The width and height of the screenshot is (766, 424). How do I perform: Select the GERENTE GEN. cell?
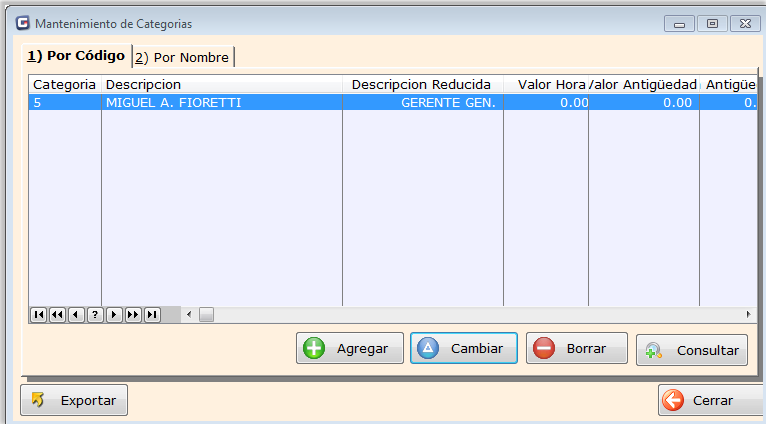coord(423,103)
